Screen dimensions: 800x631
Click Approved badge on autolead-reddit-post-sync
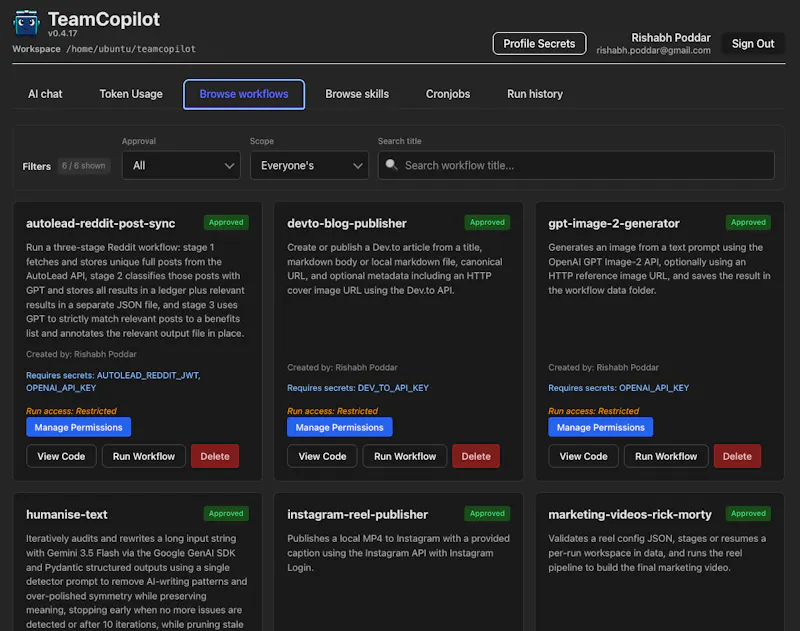pos(226,222)
